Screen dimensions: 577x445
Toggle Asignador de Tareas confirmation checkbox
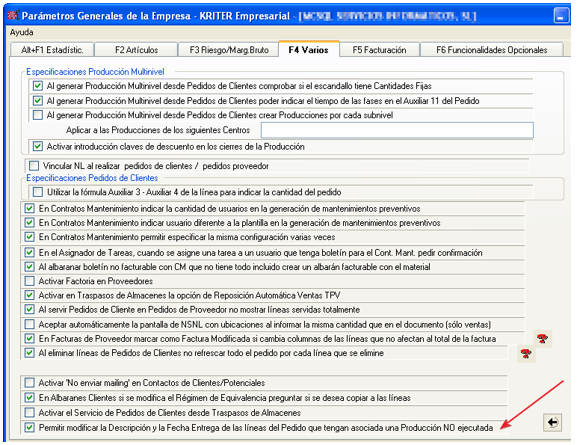point(29,253)
